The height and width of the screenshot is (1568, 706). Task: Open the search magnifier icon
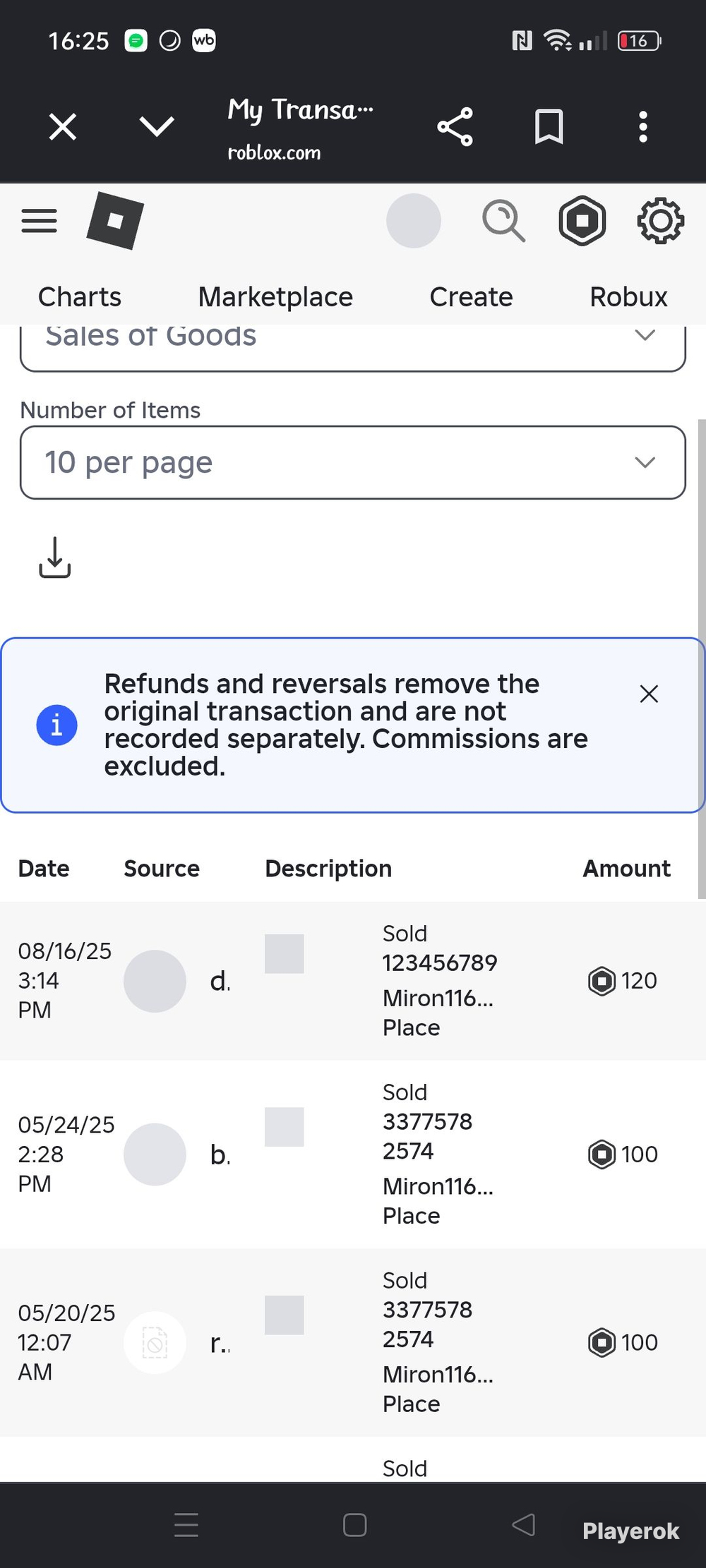tap(503, 221)
